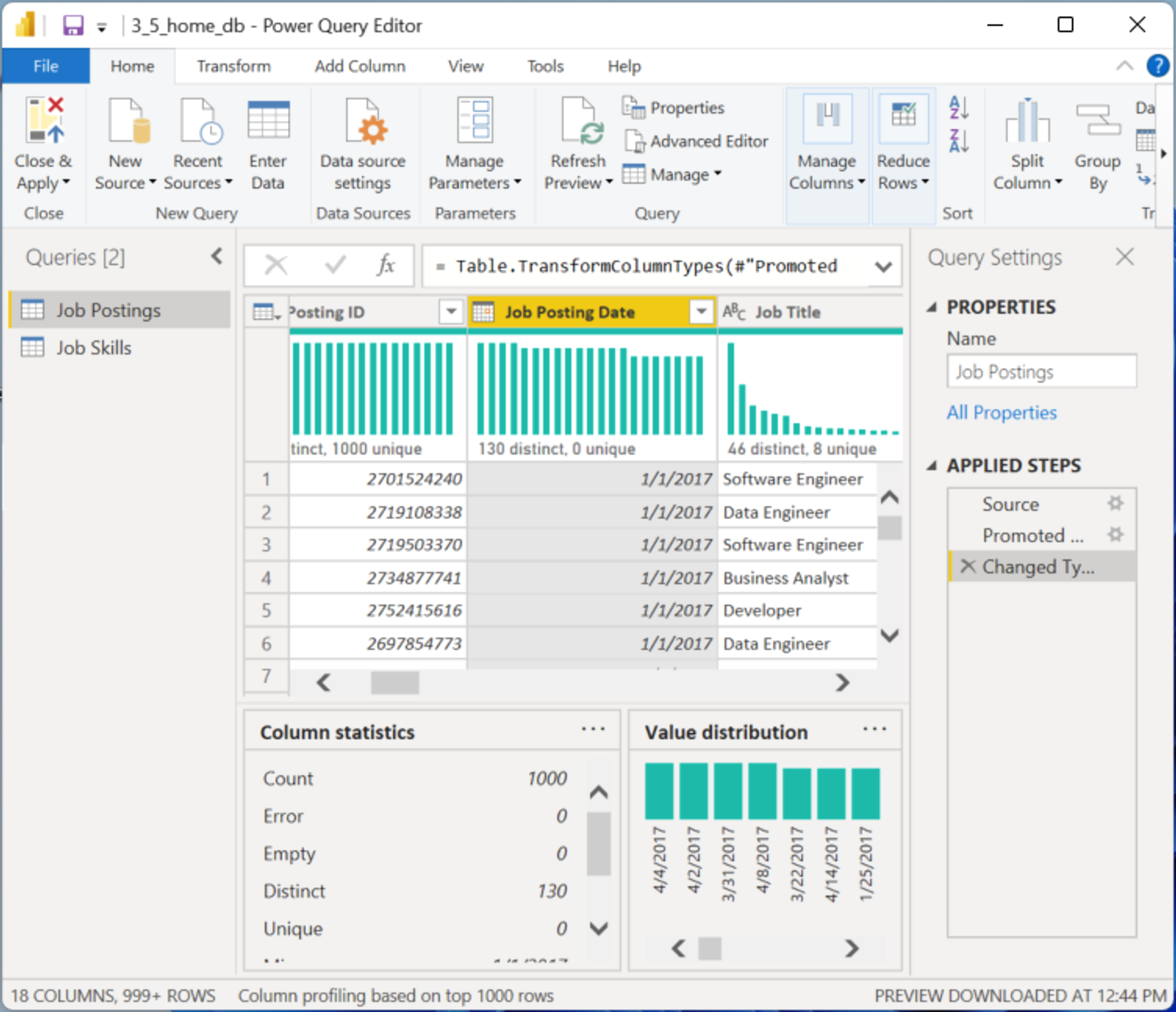Collapse the ribbon with the caret

[x=1124, y=66]
